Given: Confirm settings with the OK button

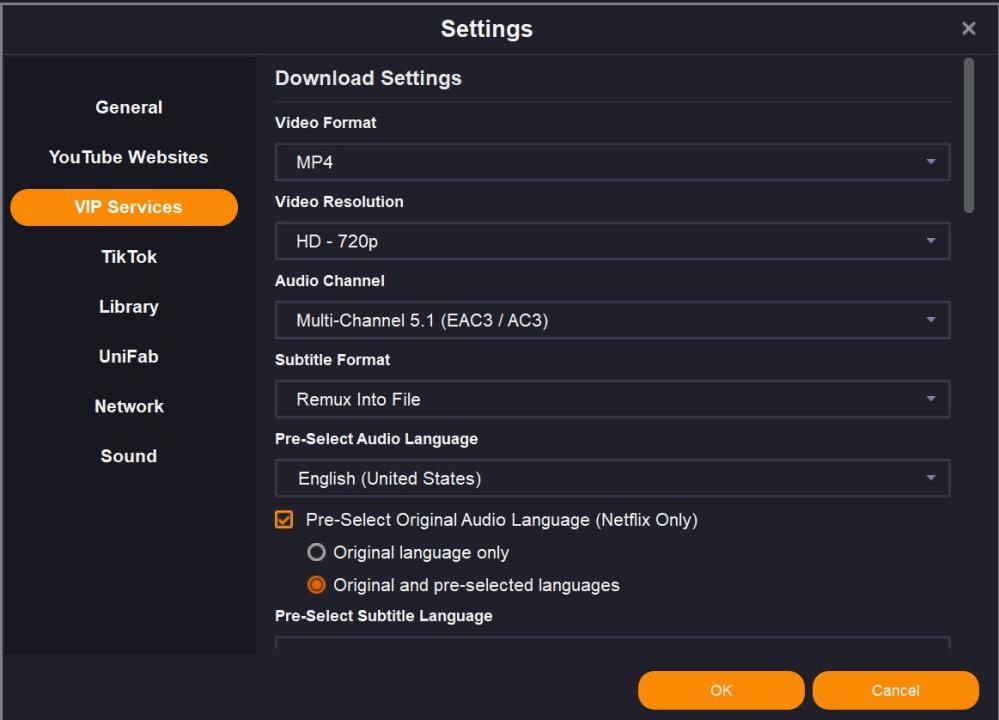Looking at the screenshot, I should point(721,690).
